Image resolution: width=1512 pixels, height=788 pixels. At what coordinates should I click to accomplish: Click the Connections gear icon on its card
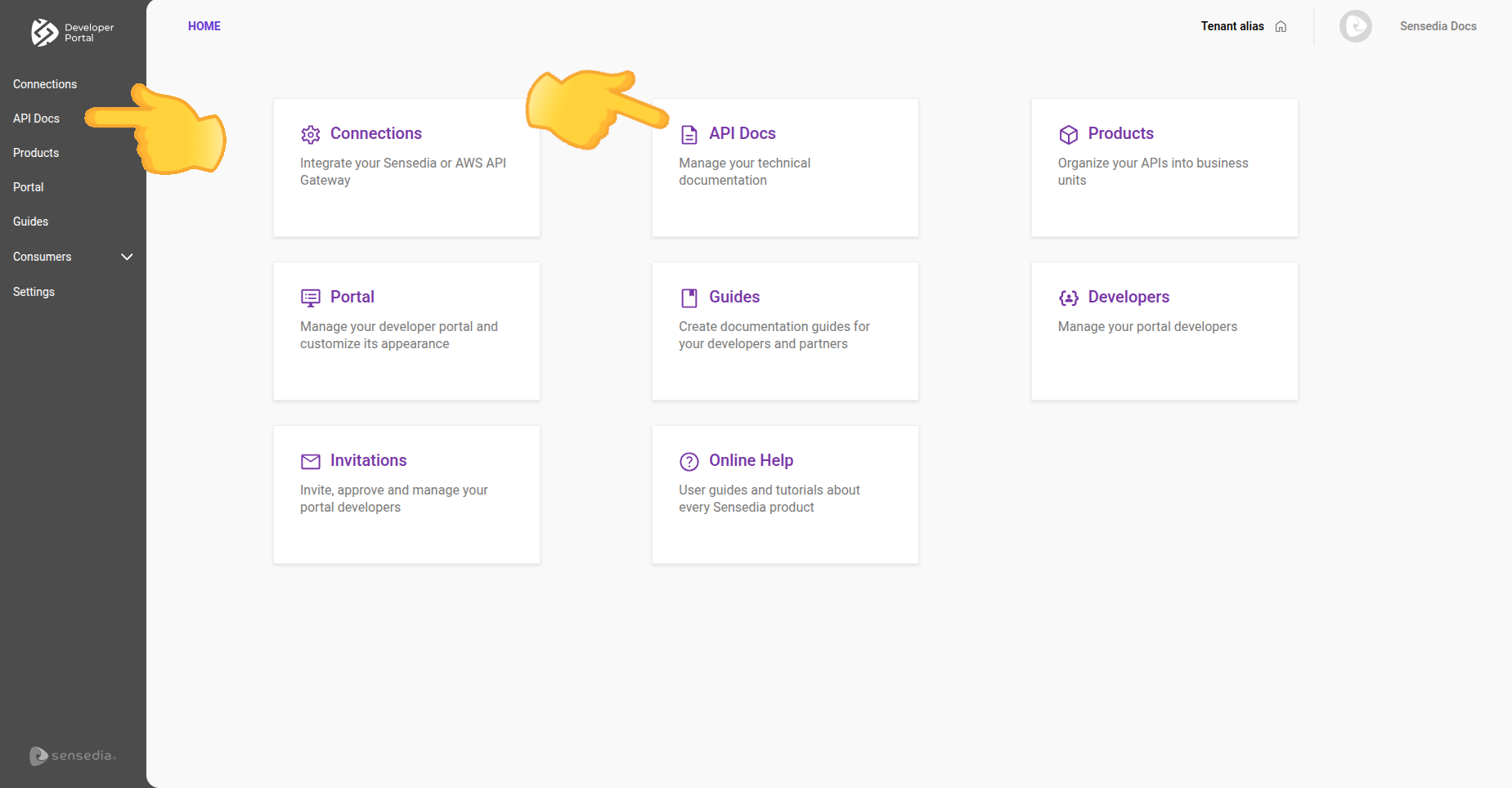click(311, 134)
